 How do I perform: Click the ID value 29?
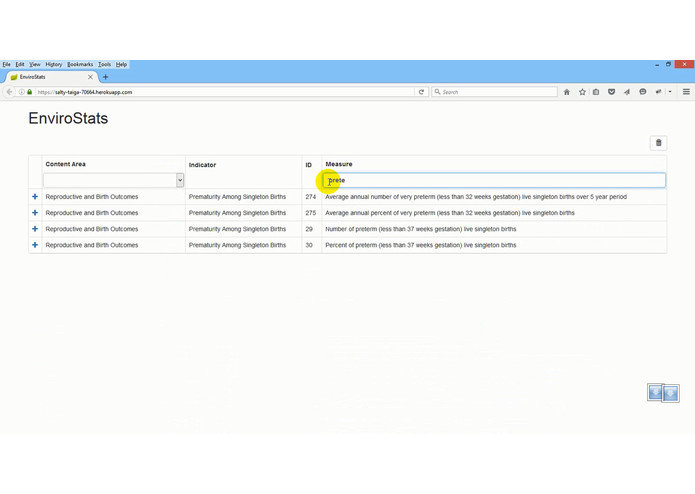tap(309, 229)
